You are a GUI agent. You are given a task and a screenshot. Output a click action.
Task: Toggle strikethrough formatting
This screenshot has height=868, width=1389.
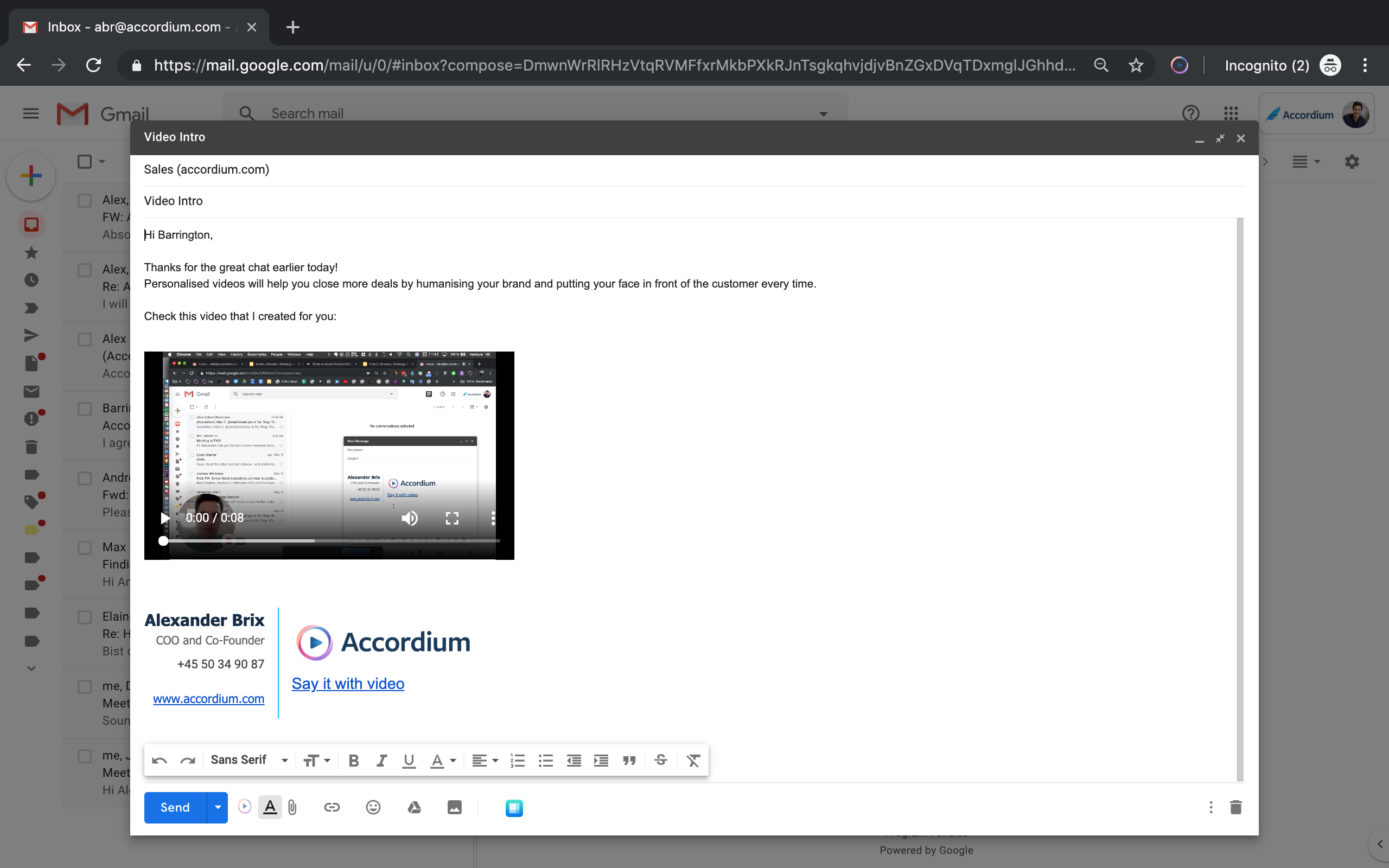(661, 761)
